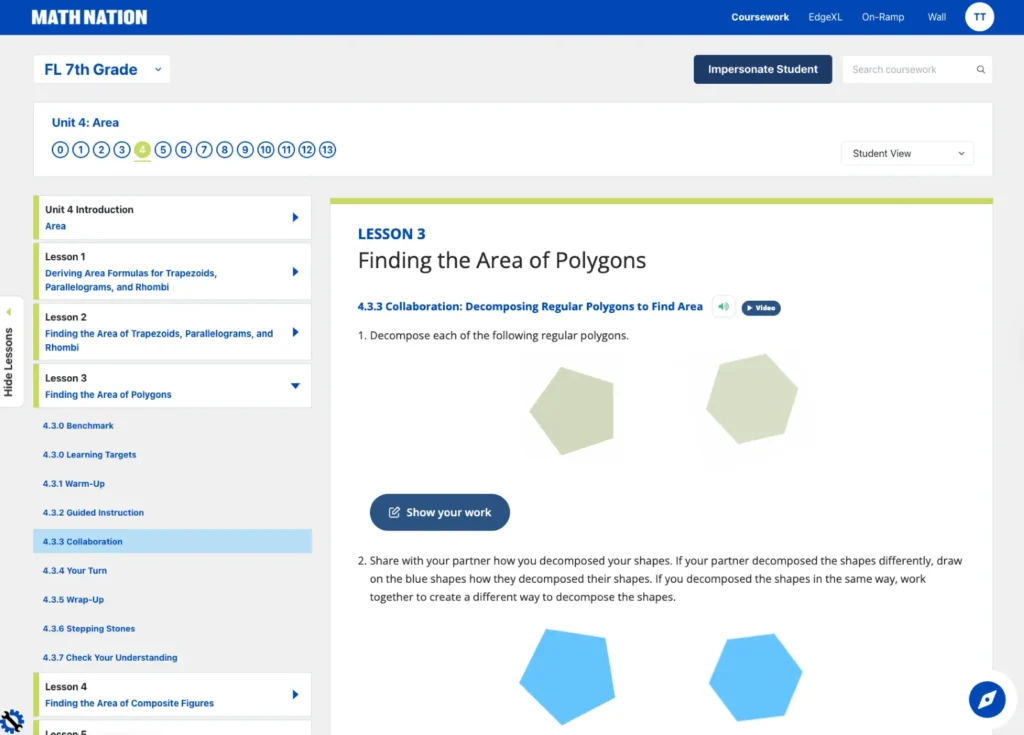This screenshot has width=1024, height=735.
Task: Select lesson circle 0 in Unit 4
Action: [60, 150]
